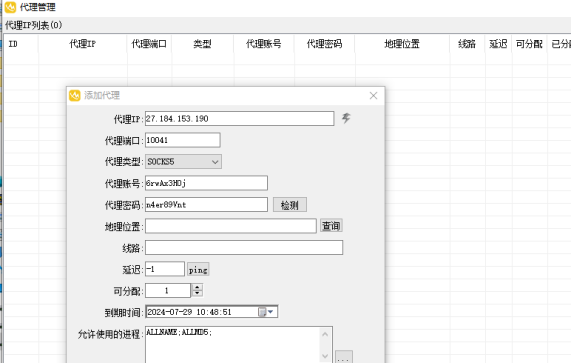Click the 代理IP列表(0) label
The width and height of the screenshot is (572, 363).
[x=34, y=26]
